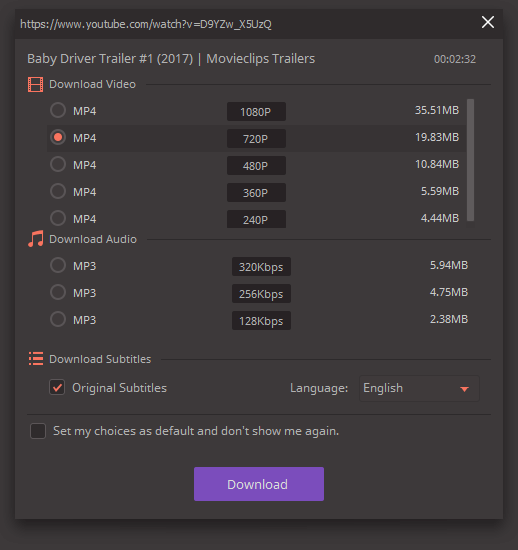
Task: Click the 720P resolution badge
Action: (x=256, y=139)
